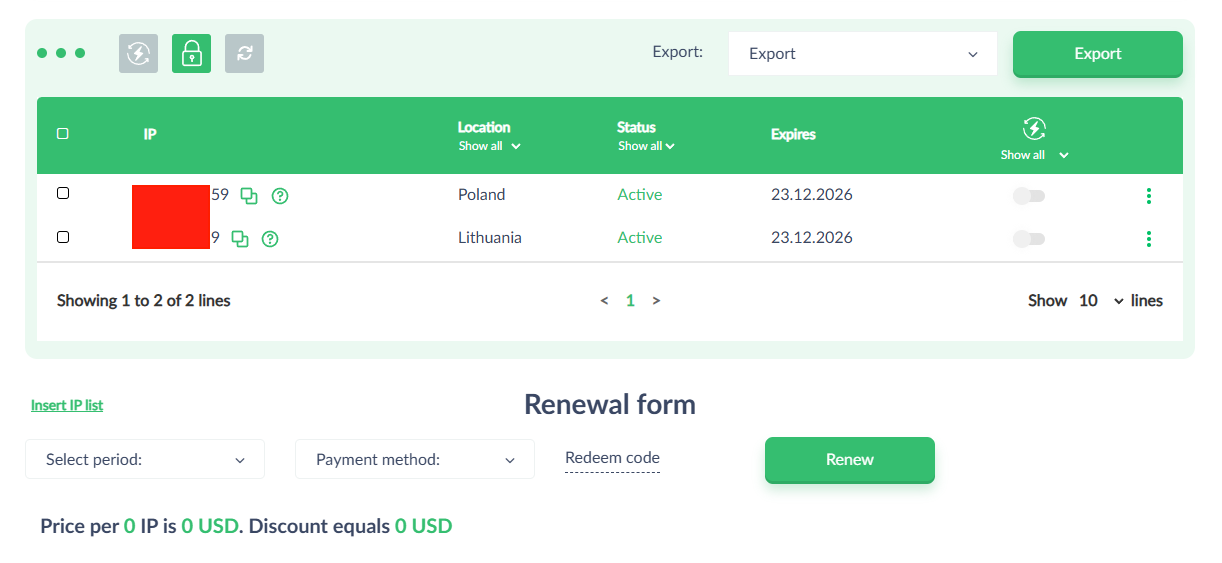Open help icon for Lithuania IP
Image resolution: width=1222 pixels, height=563 pixels.
click(270, 239)
